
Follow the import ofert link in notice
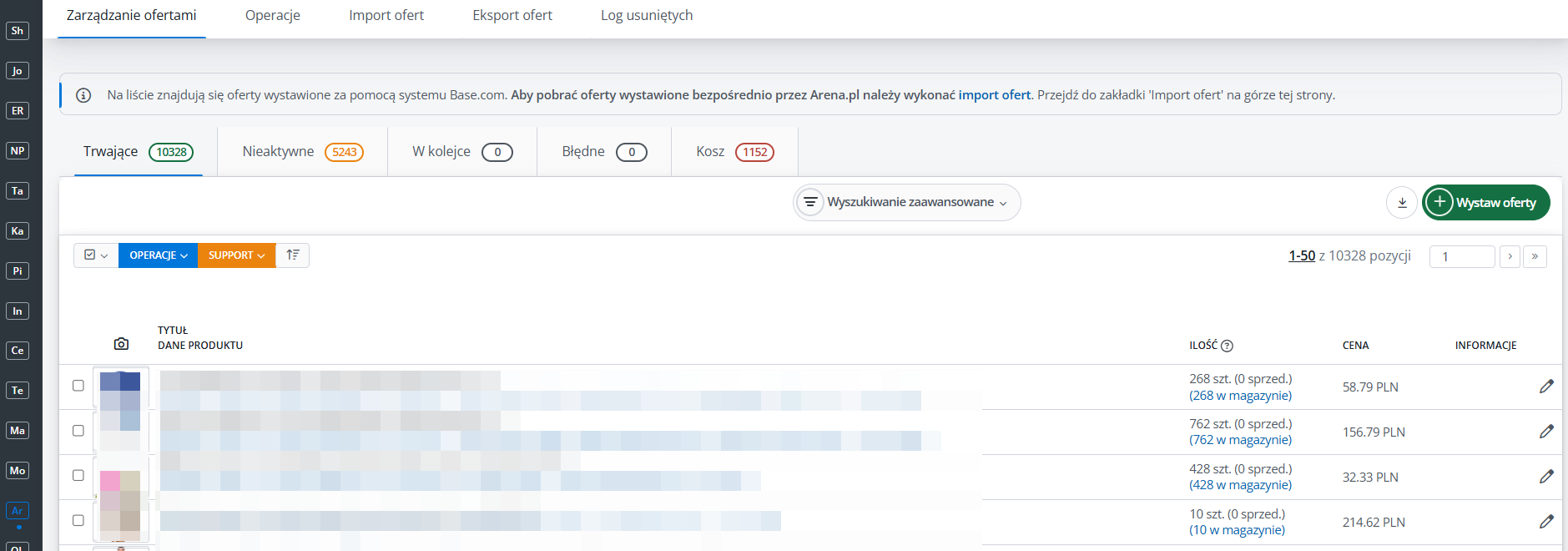(994, 95)
